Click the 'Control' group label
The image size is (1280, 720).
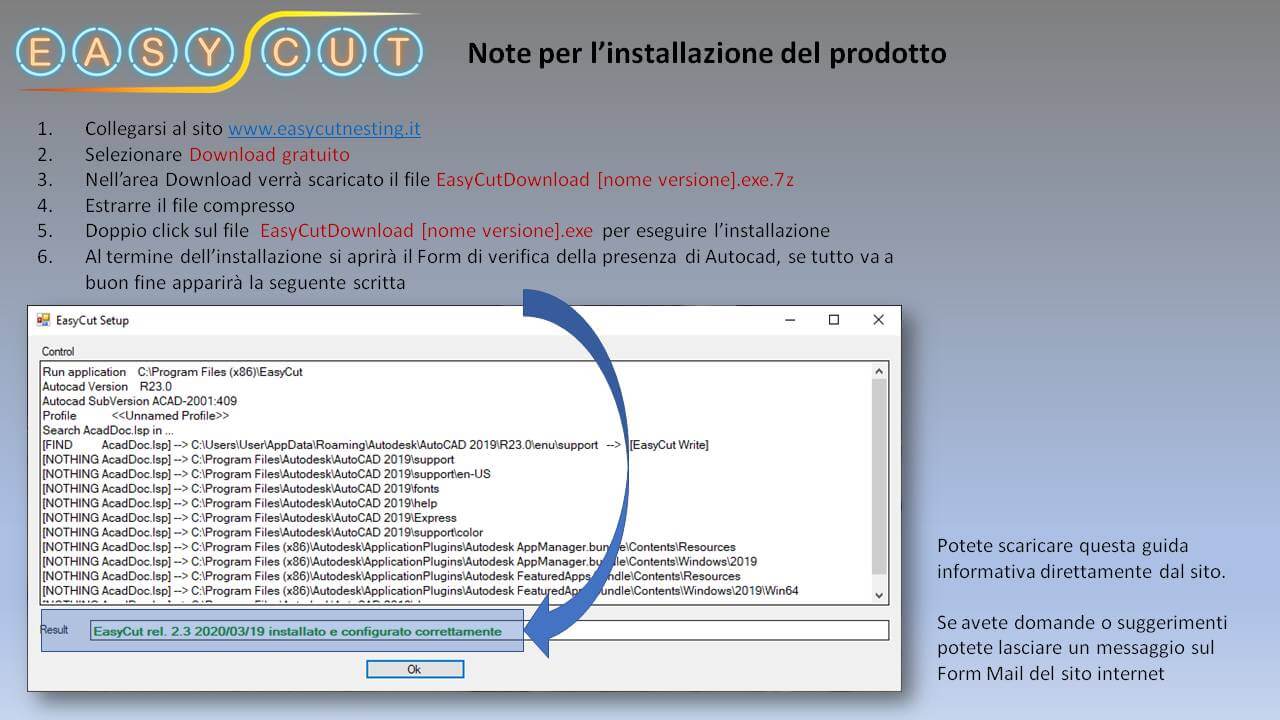[x=58, y=352]
